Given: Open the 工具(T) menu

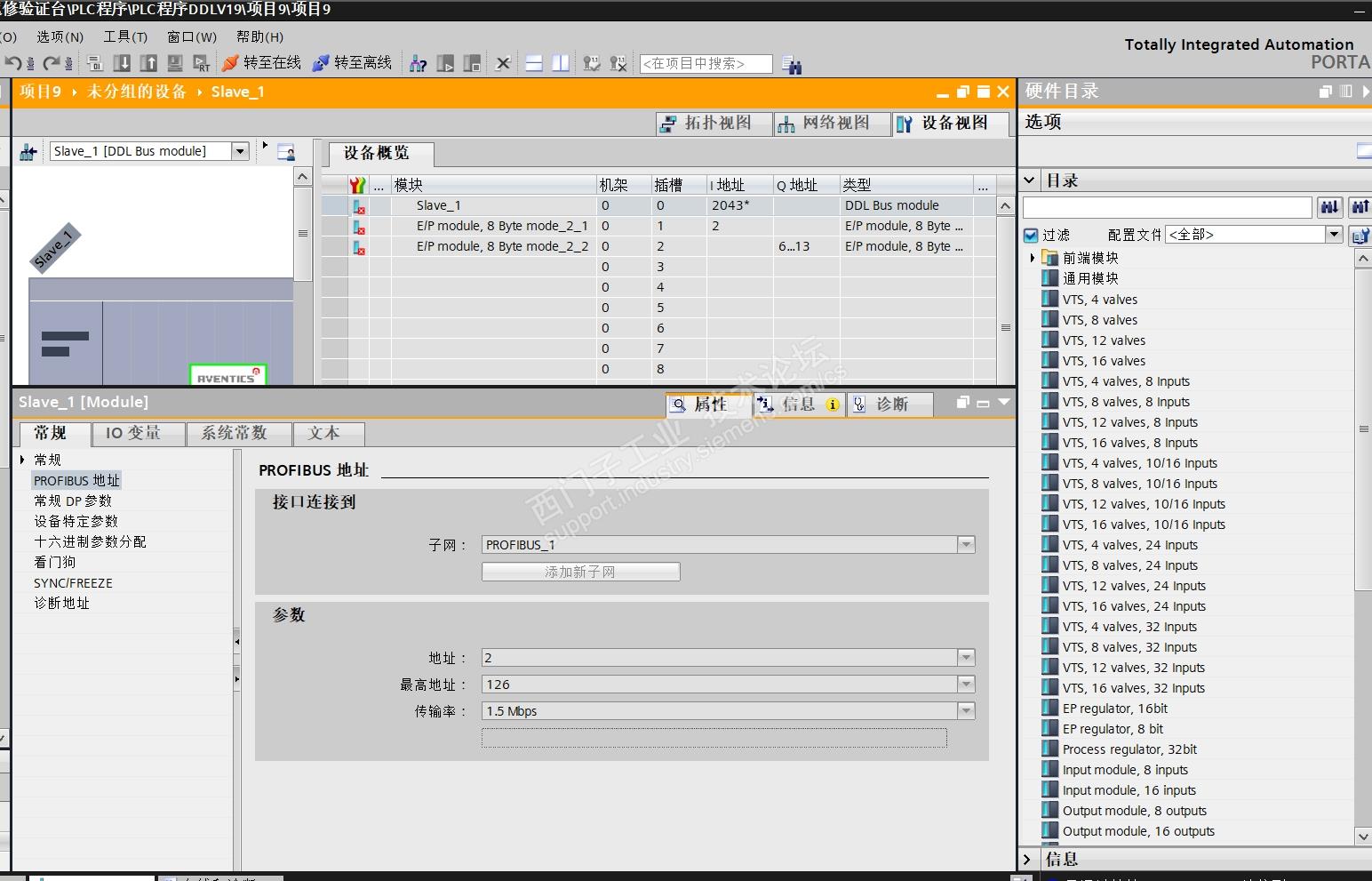Looking at the screenshot, I should [x=125, y=36].
